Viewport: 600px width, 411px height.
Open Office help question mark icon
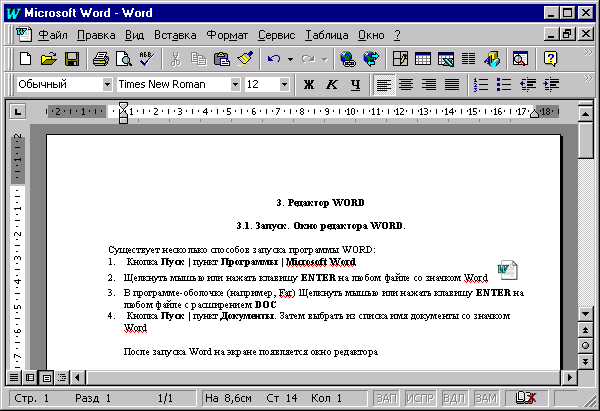[550, 59]
